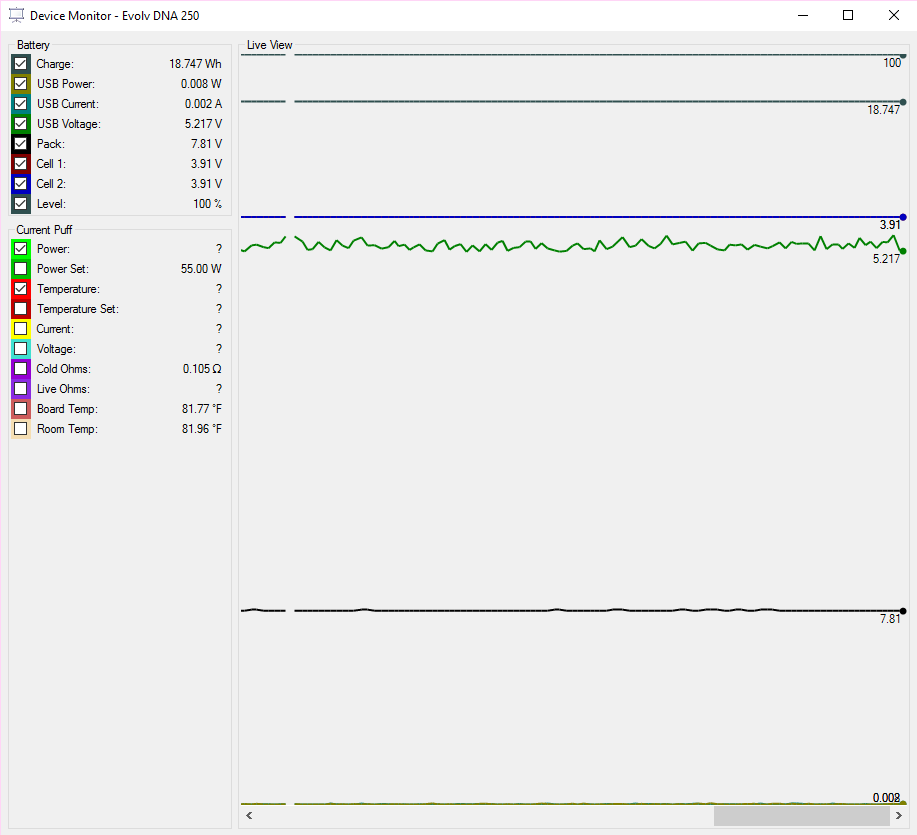
Task: Disable the USB Power series checkbox
Action: [21, 84]
